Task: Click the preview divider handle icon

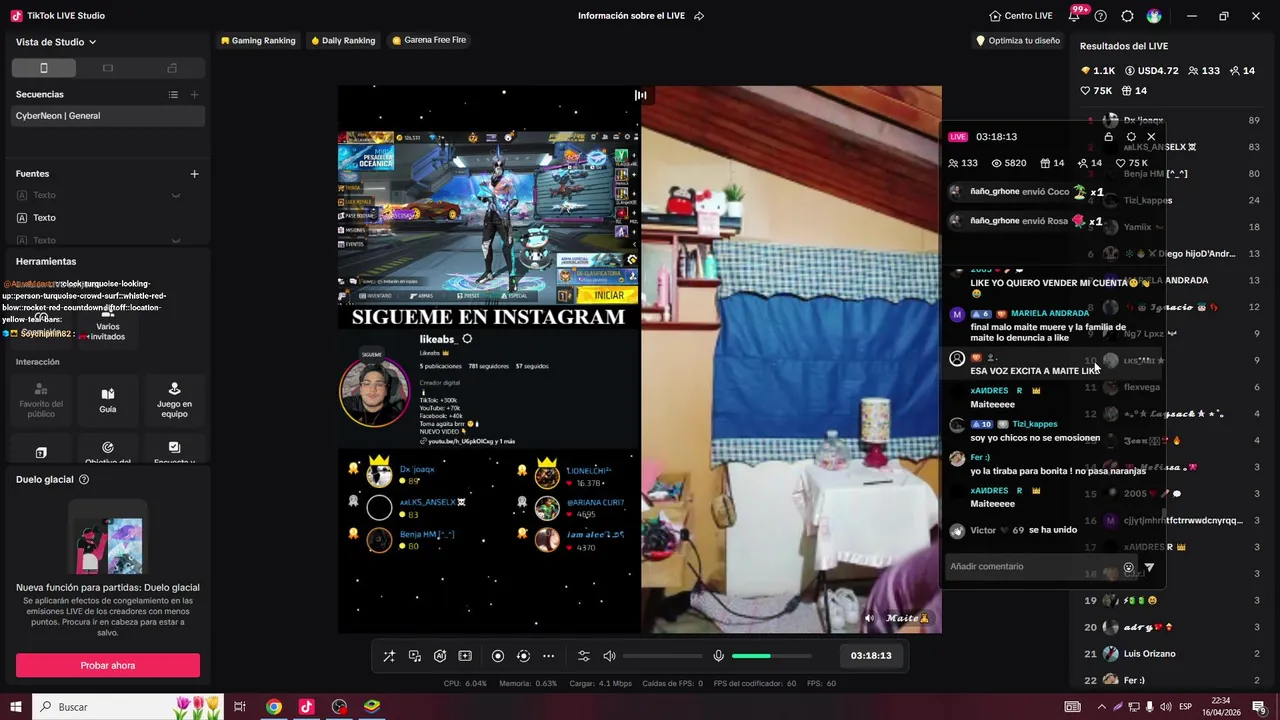Action: [640, 96]
